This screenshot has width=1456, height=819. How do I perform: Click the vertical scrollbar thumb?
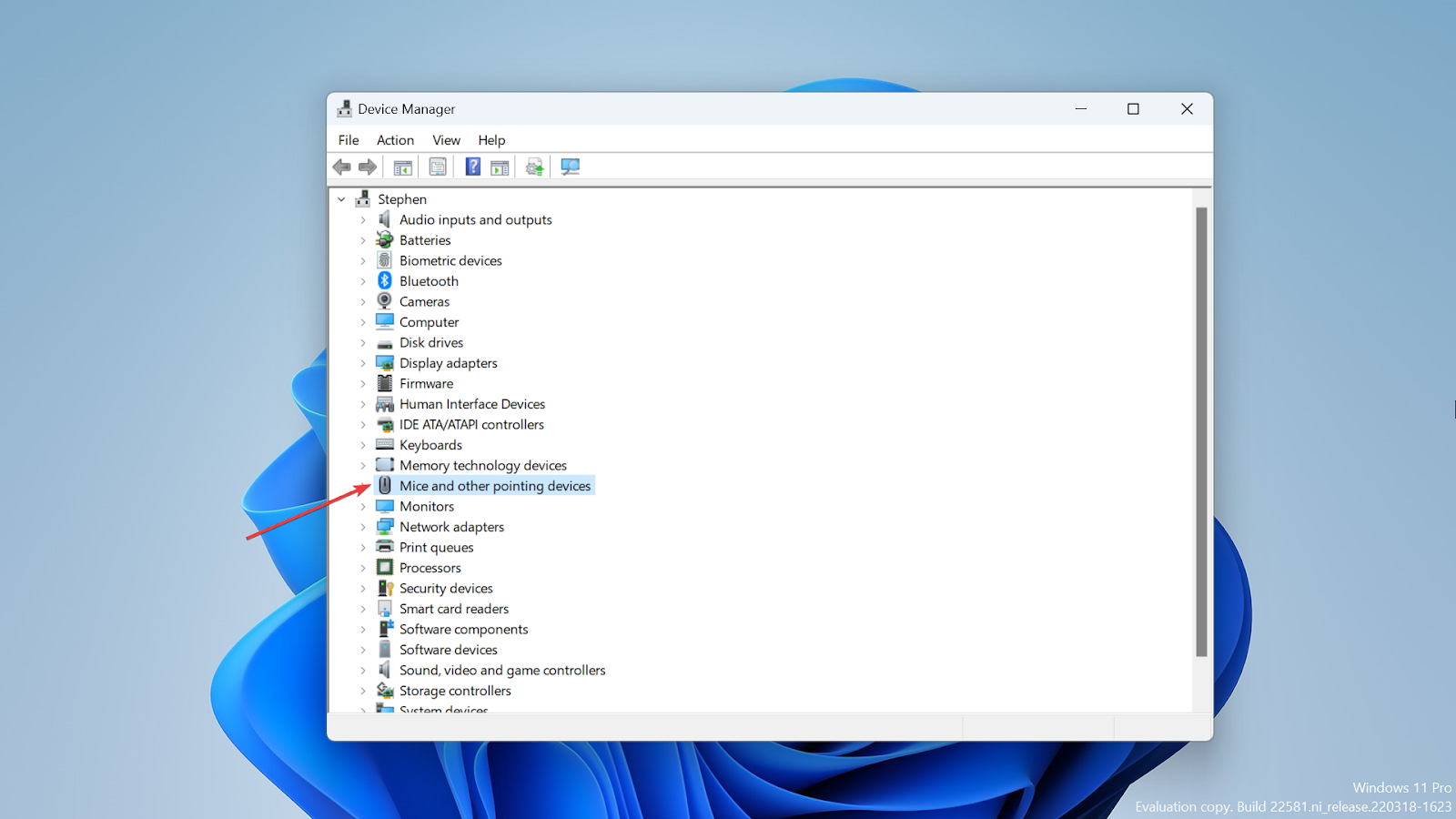click(x=1201, y=431)
